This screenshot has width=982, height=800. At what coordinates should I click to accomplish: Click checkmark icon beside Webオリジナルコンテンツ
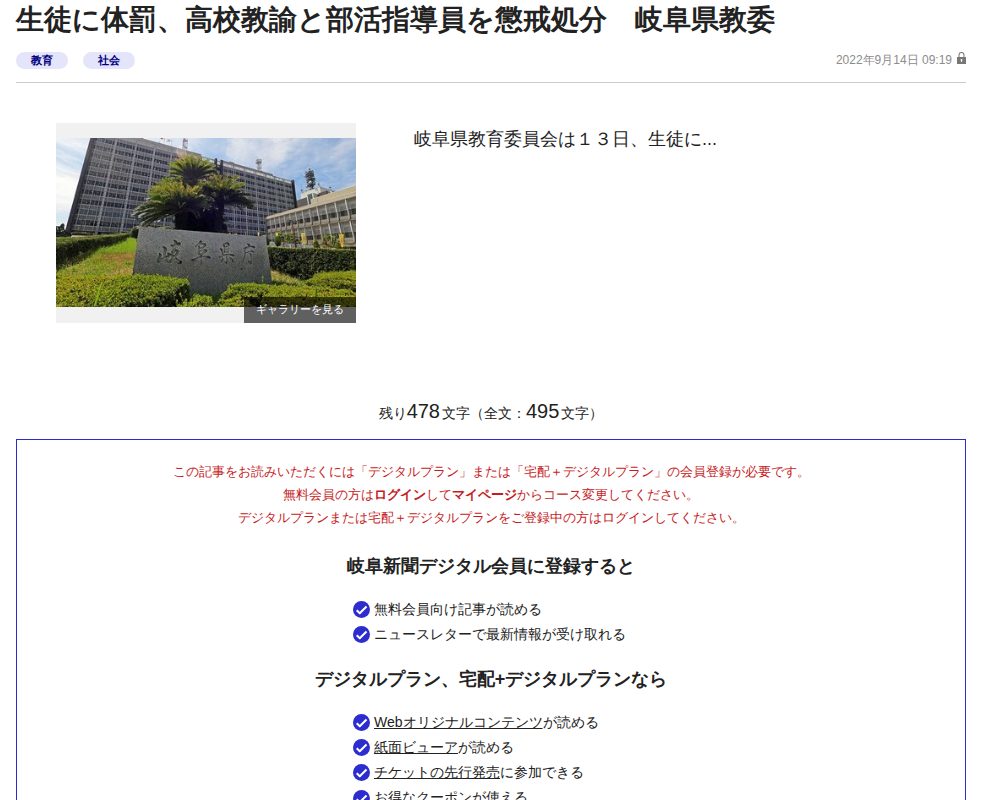point(361,722)
